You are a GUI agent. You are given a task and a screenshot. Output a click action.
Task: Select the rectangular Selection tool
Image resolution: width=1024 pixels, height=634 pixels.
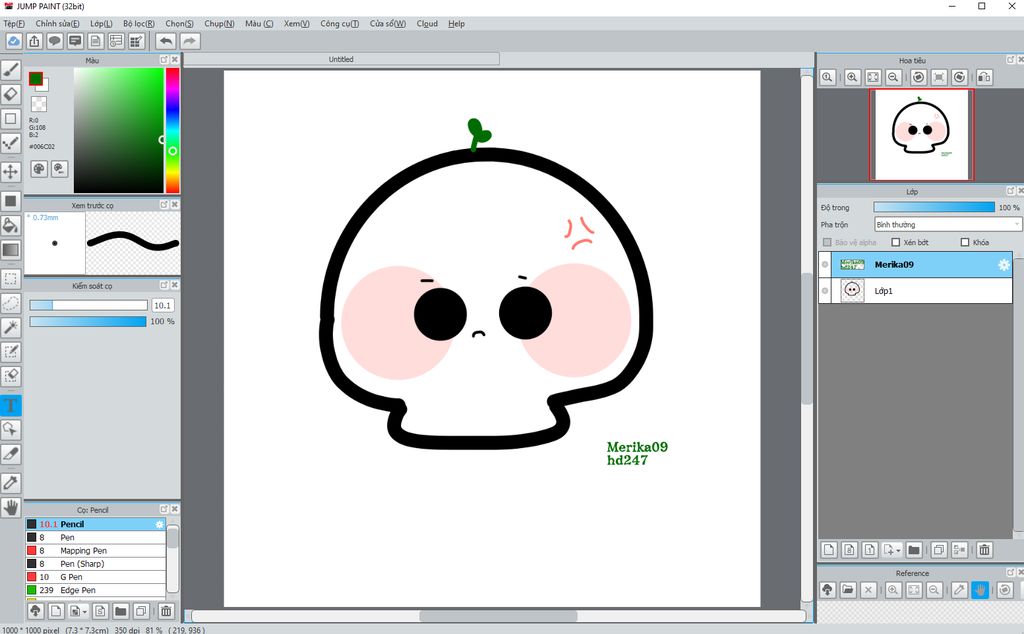click(x=10, y=279)
